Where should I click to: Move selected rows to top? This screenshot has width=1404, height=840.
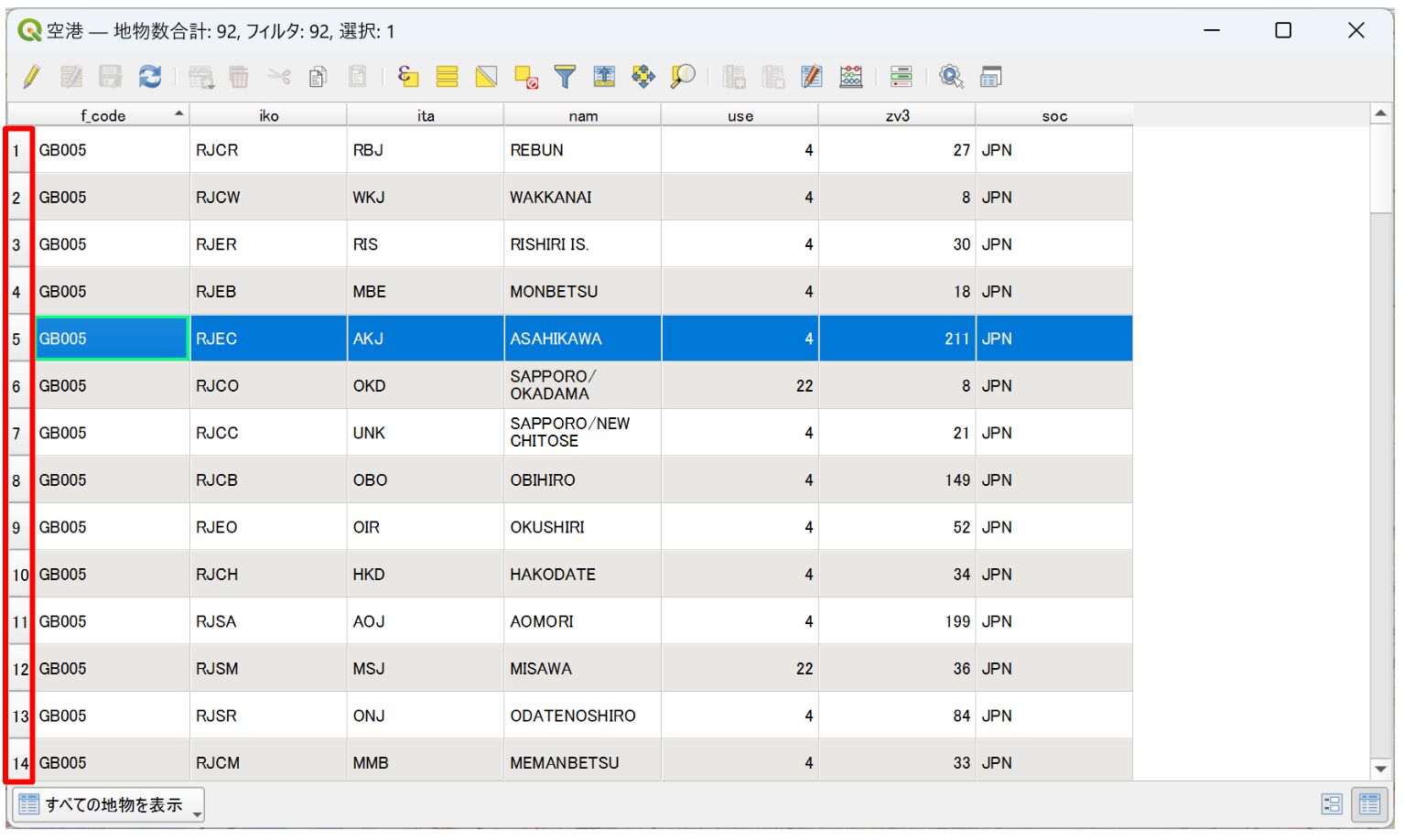[x=604, y=77]
